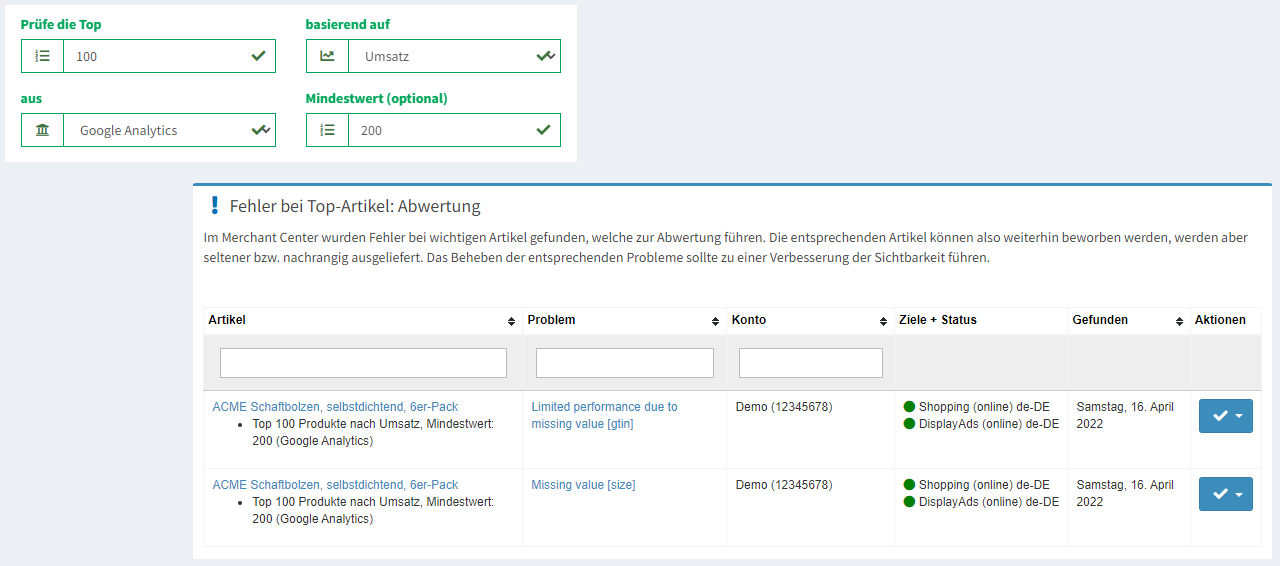Click the blue exclamation icon in panel header

point(214,206)
